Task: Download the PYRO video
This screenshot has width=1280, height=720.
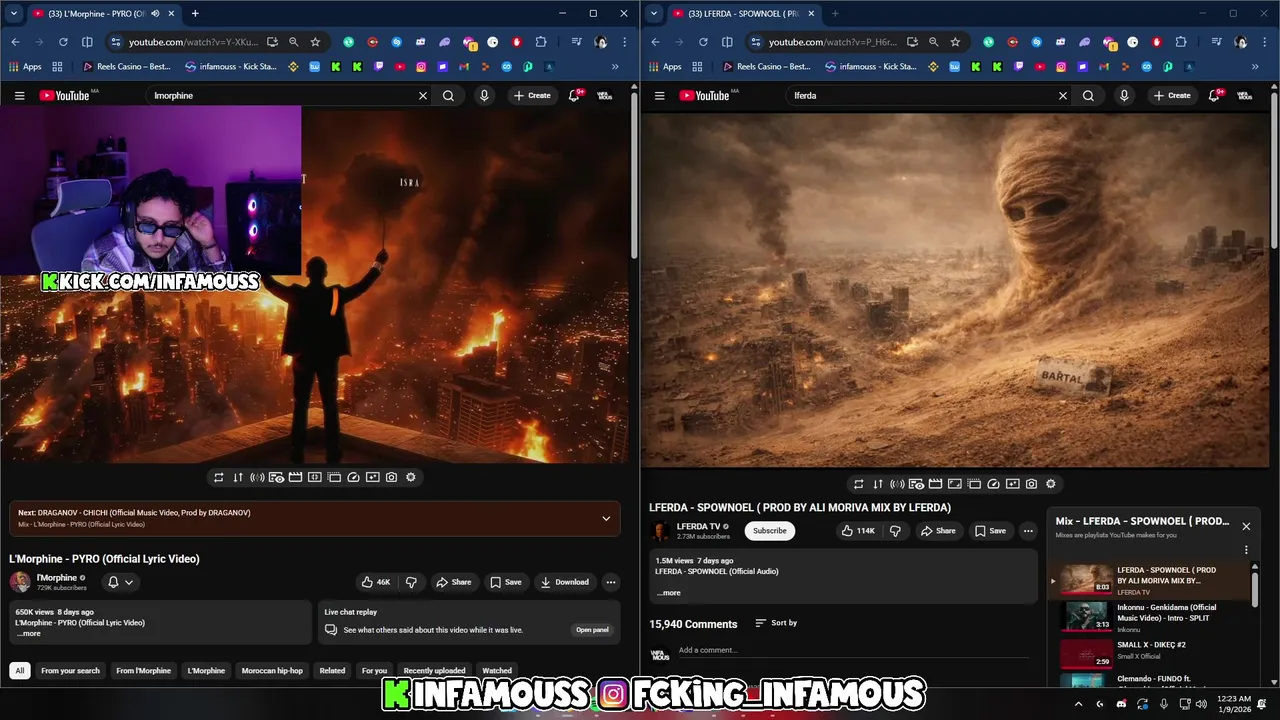Action: tap(565, 582)
